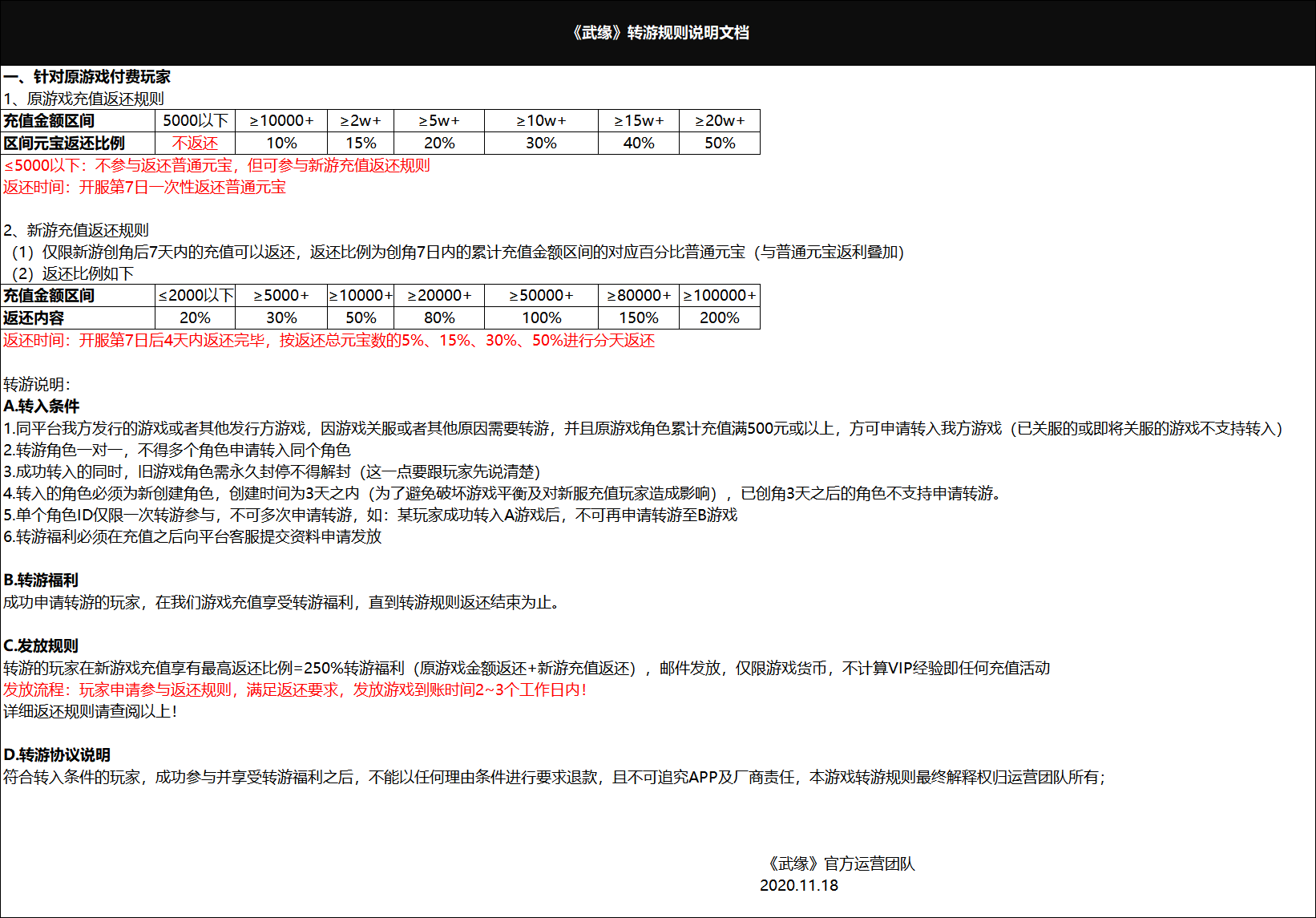1316x918 pixels.
Task: Click the line 详细返还规则请查阅以上！
Action: pyautogui.click(x=91, y=711)
